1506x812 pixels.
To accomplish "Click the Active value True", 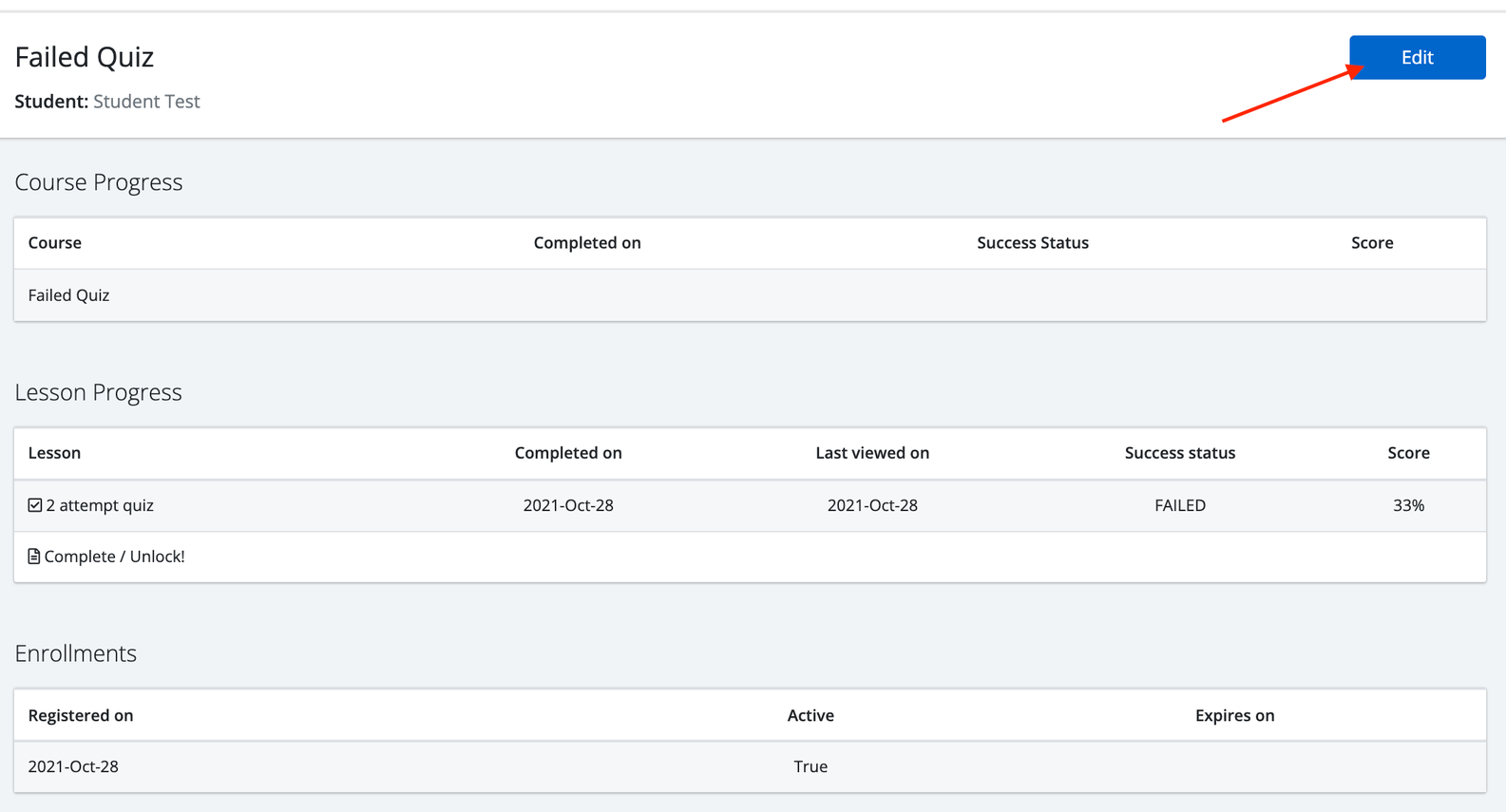I will tap(810, 766).
